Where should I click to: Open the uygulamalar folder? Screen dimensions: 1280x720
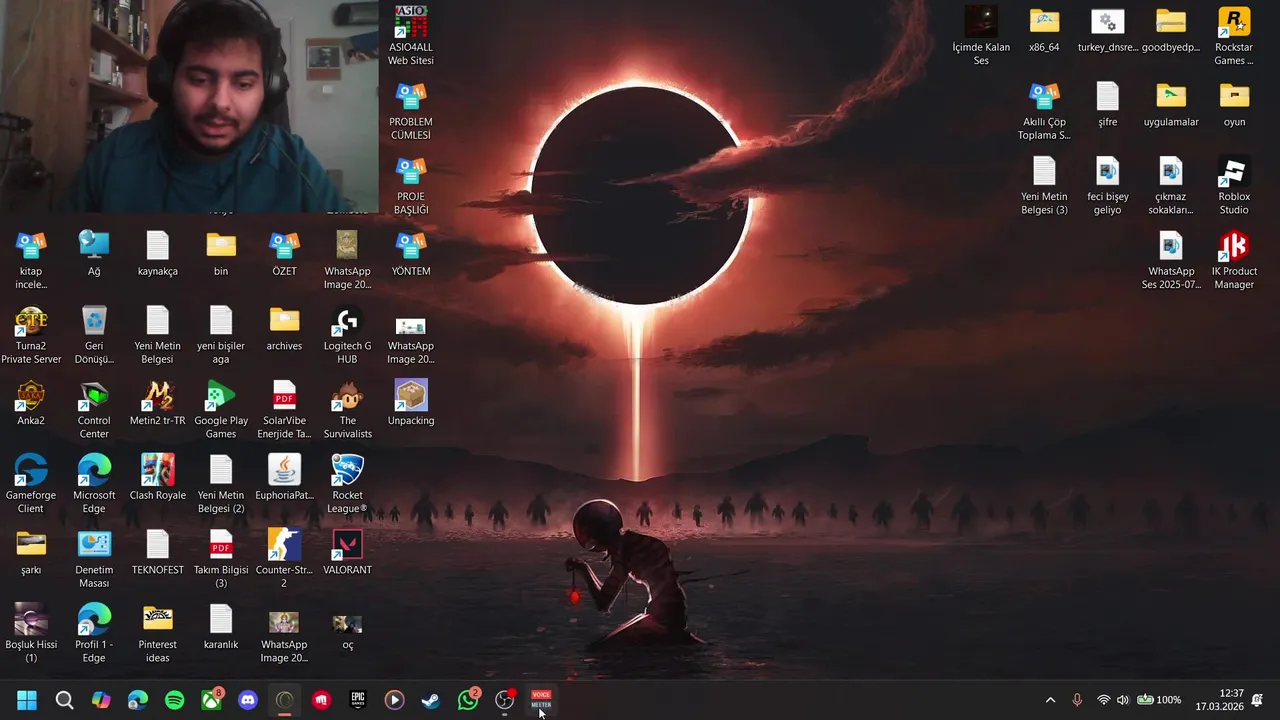(1171, 103)
